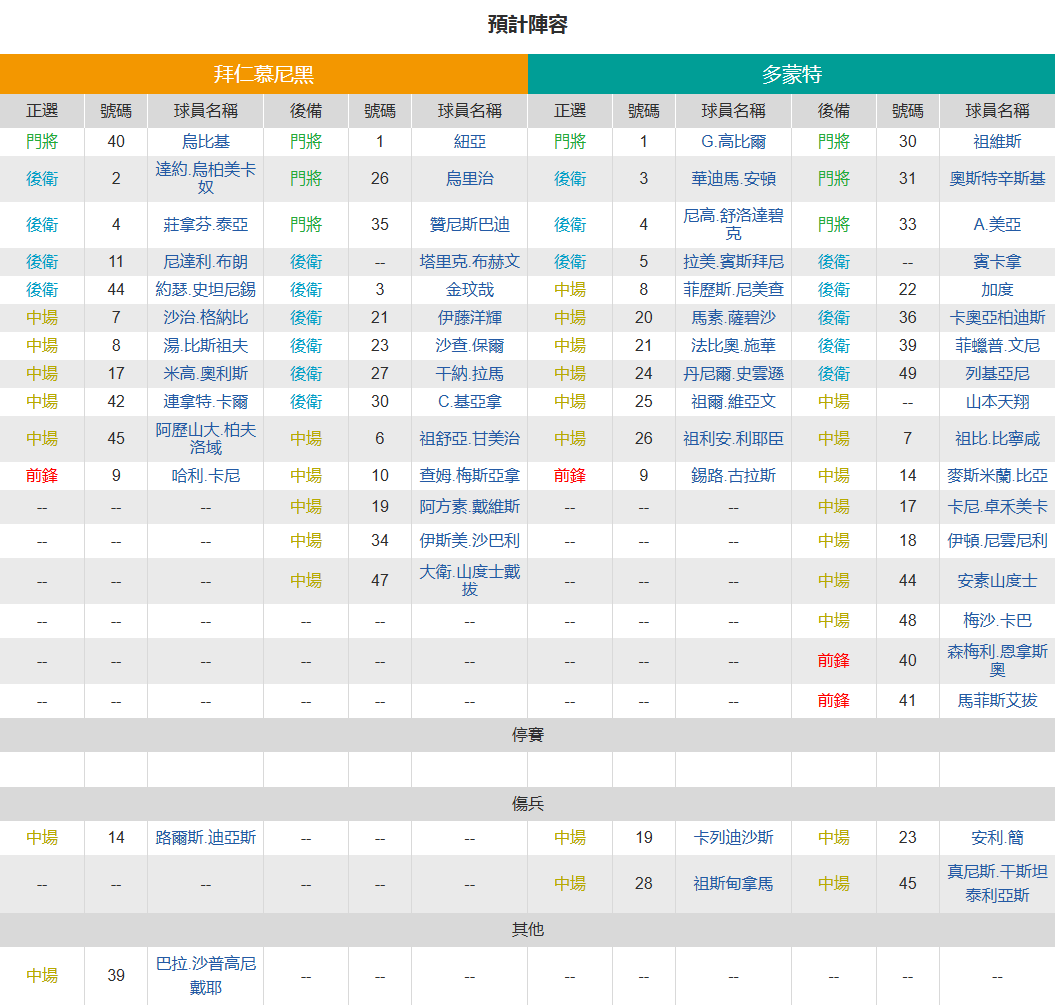The width and height of the screenshot is (1055, 1007).
Task: Click player name 達約.烏柏美卡奴
Action: tap(206, 178)
